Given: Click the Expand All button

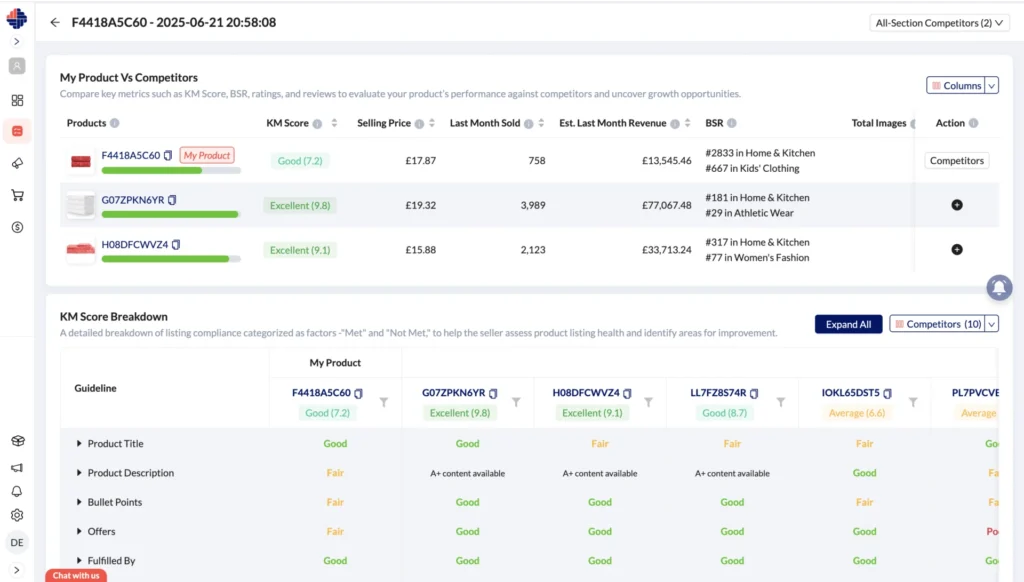Looking at the screenshot, I should point(848,324).
